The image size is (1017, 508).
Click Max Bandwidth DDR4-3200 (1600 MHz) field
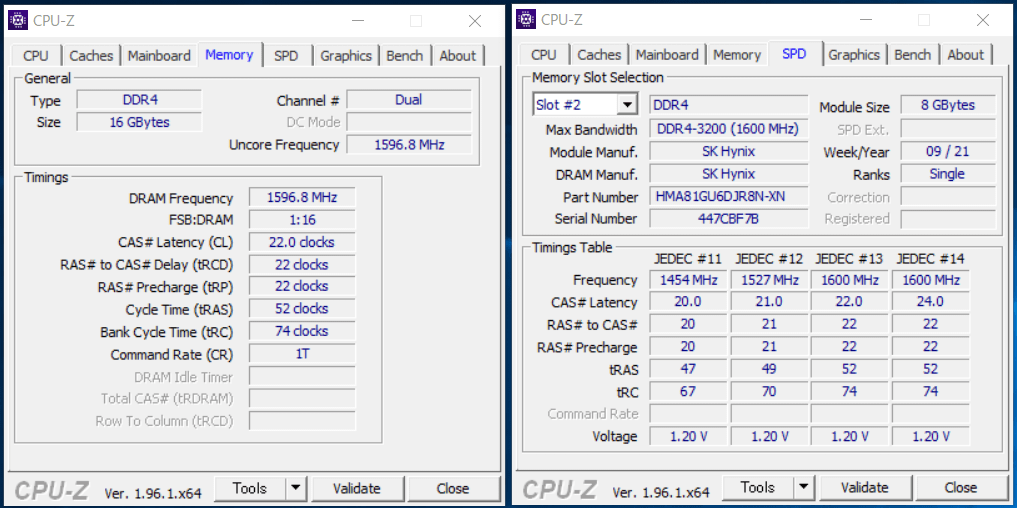tap(729, 128)
